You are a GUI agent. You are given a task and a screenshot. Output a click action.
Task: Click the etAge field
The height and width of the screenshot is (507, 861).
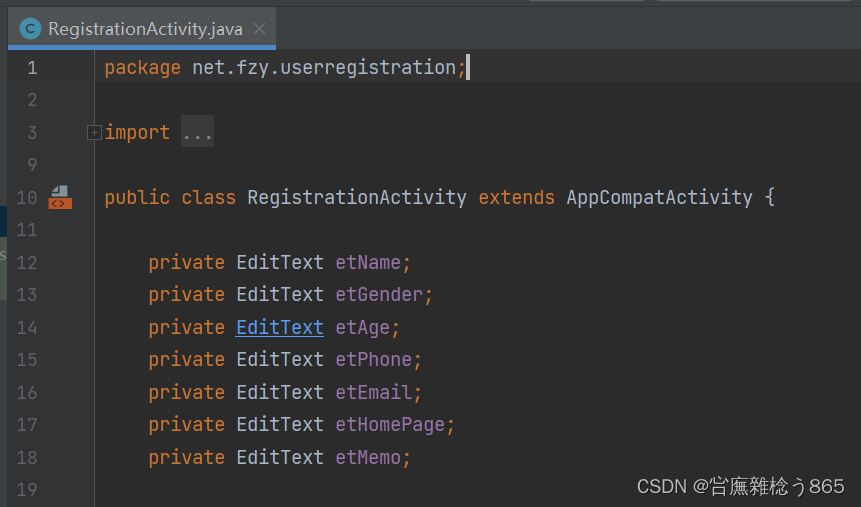point(362,328)
